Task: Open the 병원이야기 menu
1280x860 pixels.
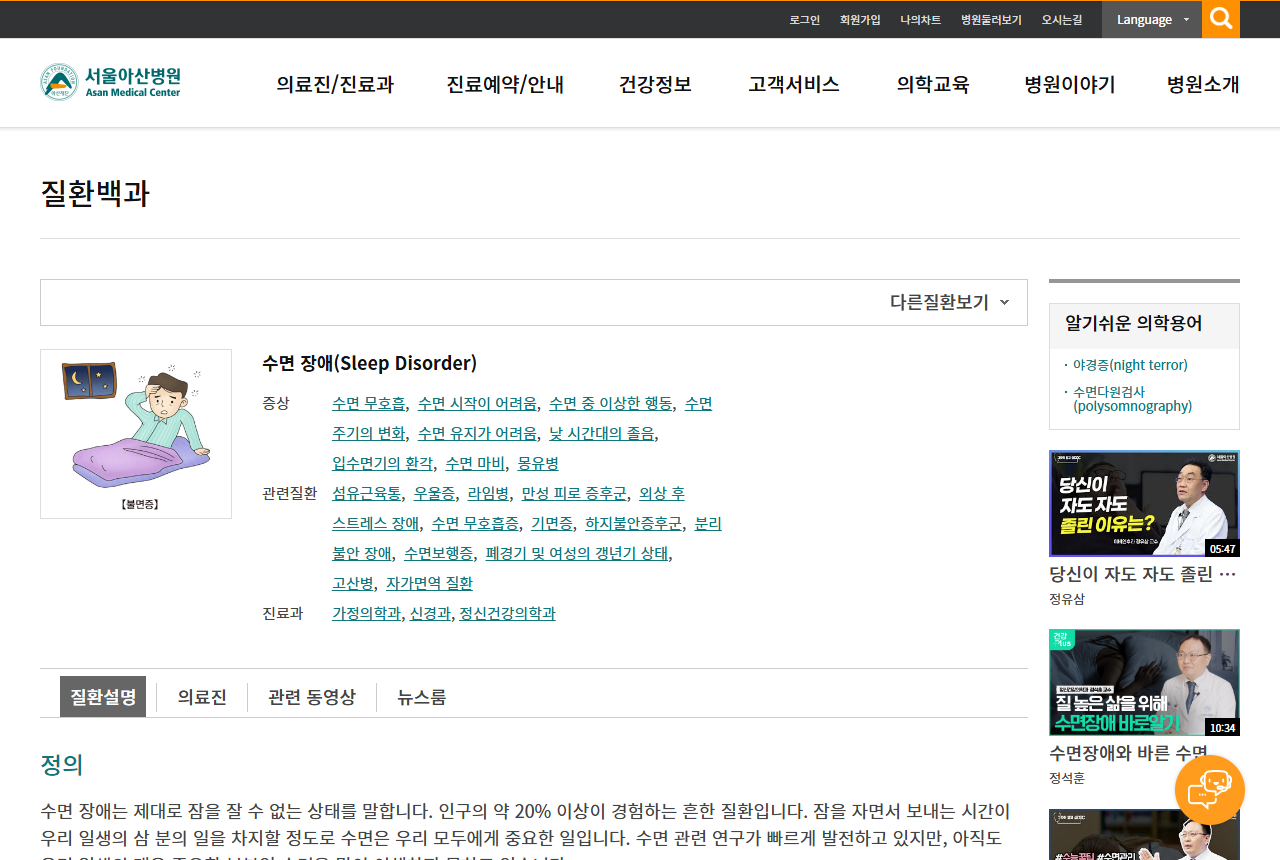Action: (1070, 85)
